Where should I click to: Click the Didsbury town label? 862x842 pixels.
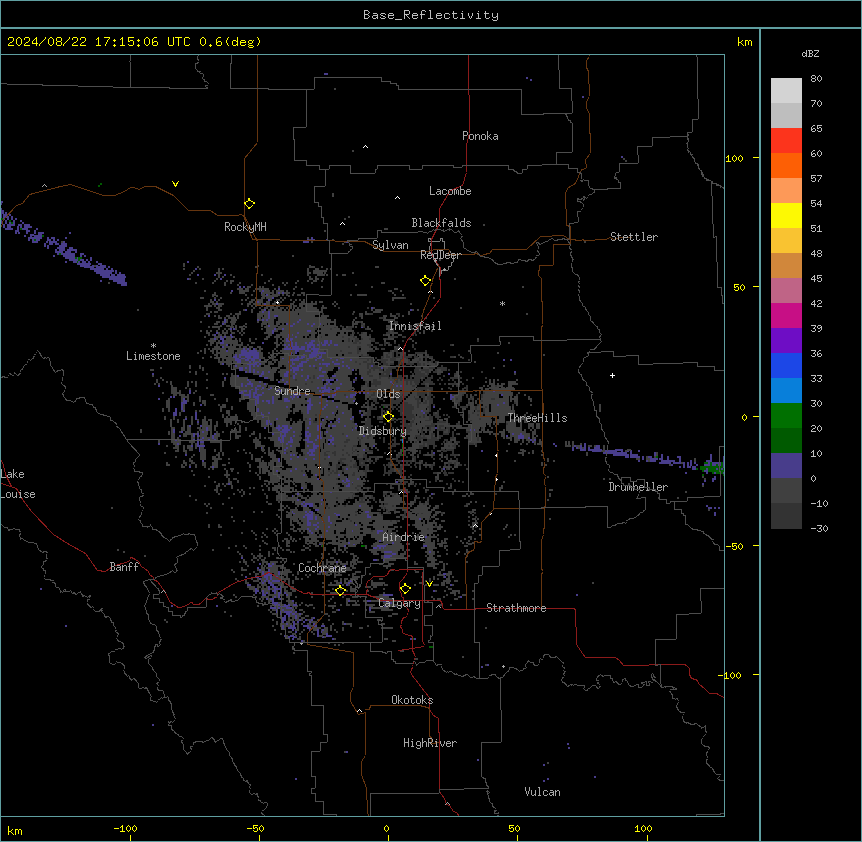click(383, 431)
